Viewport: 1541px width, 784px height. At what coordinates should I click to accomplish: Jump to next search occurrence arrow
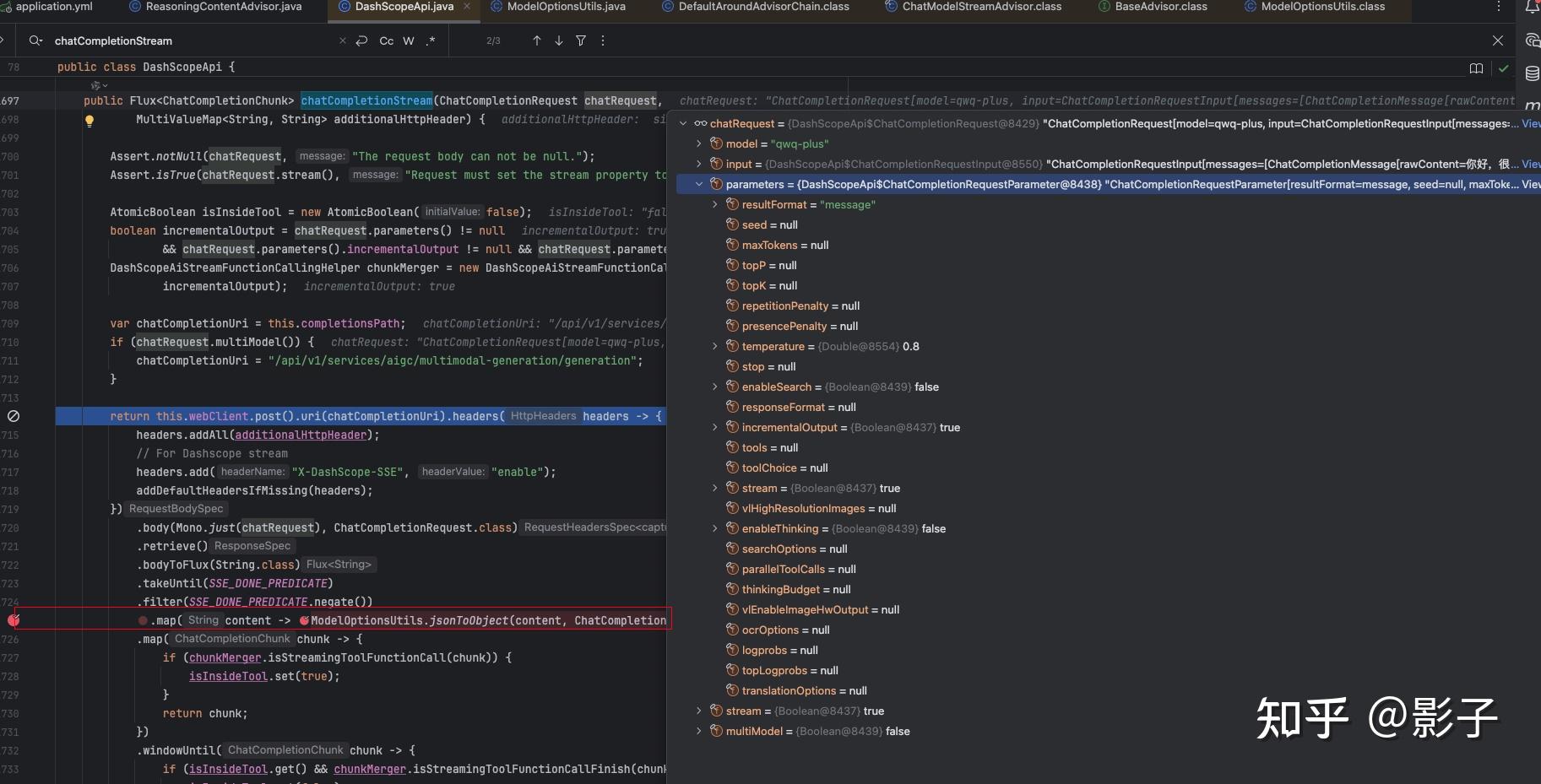tap(559, 41)
